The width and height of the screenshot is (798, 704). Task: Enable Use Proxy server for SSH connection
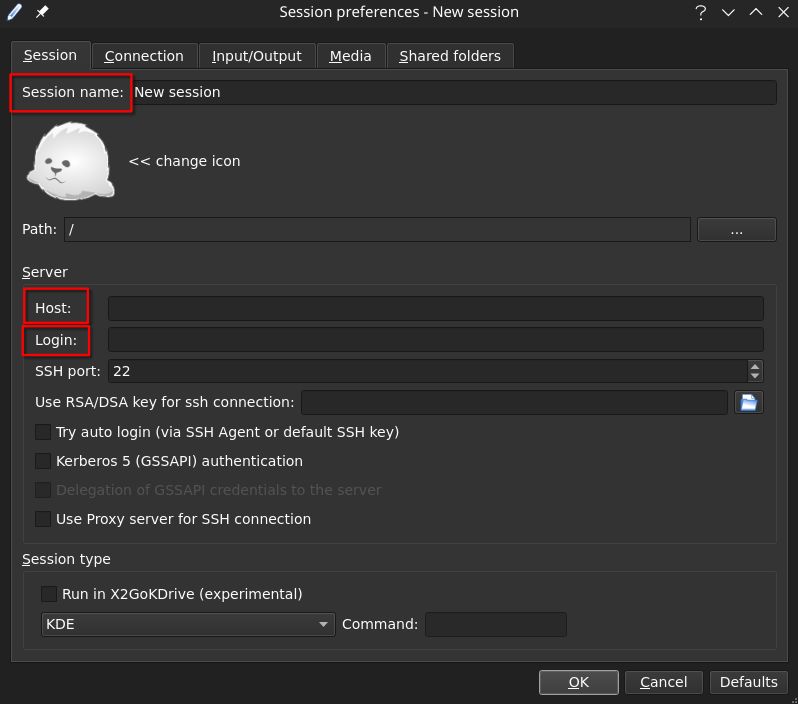click(x=43, y=519)
